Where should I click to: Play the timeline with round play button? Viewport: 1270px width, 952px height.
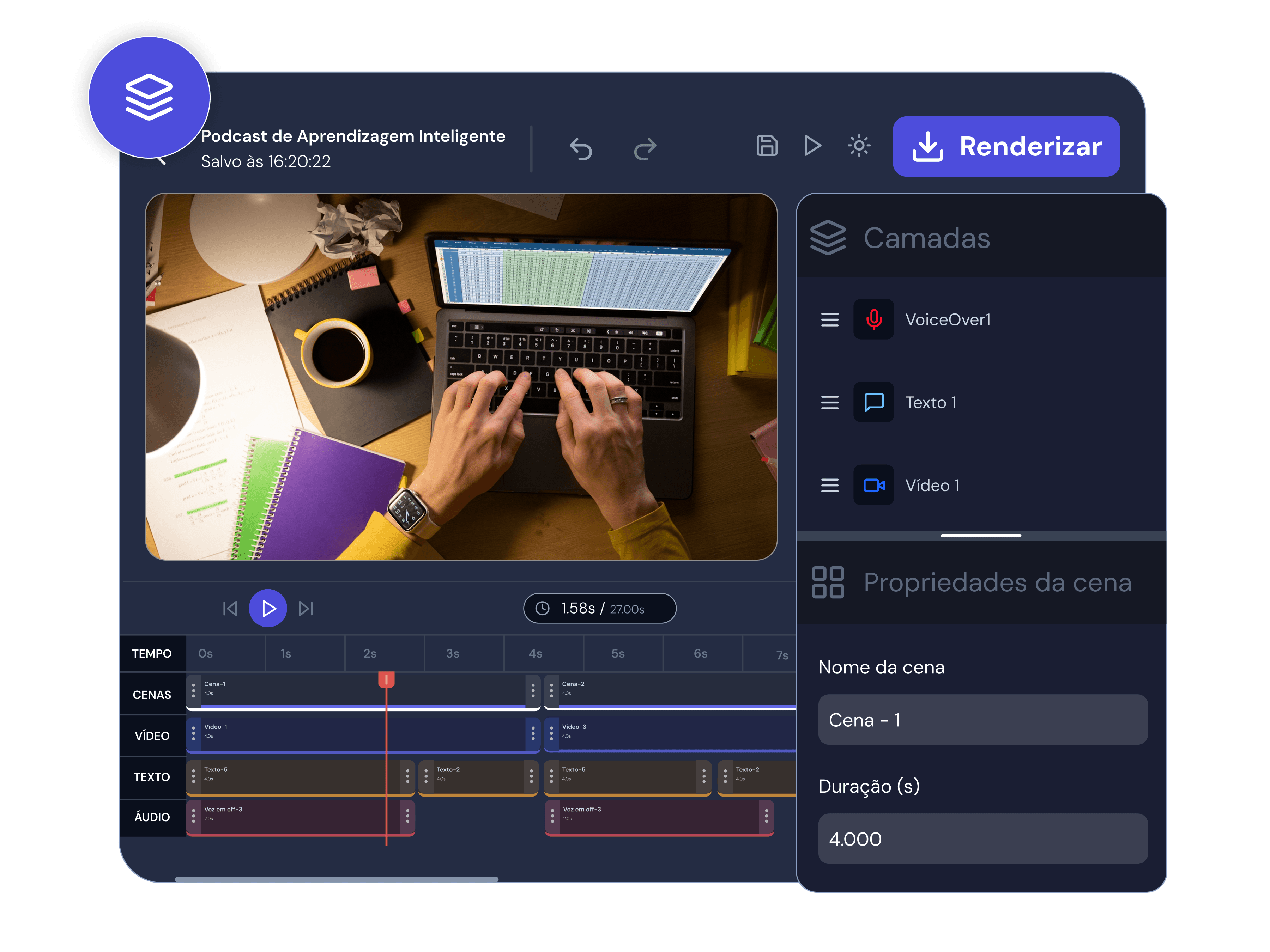(x=267, y=608)
